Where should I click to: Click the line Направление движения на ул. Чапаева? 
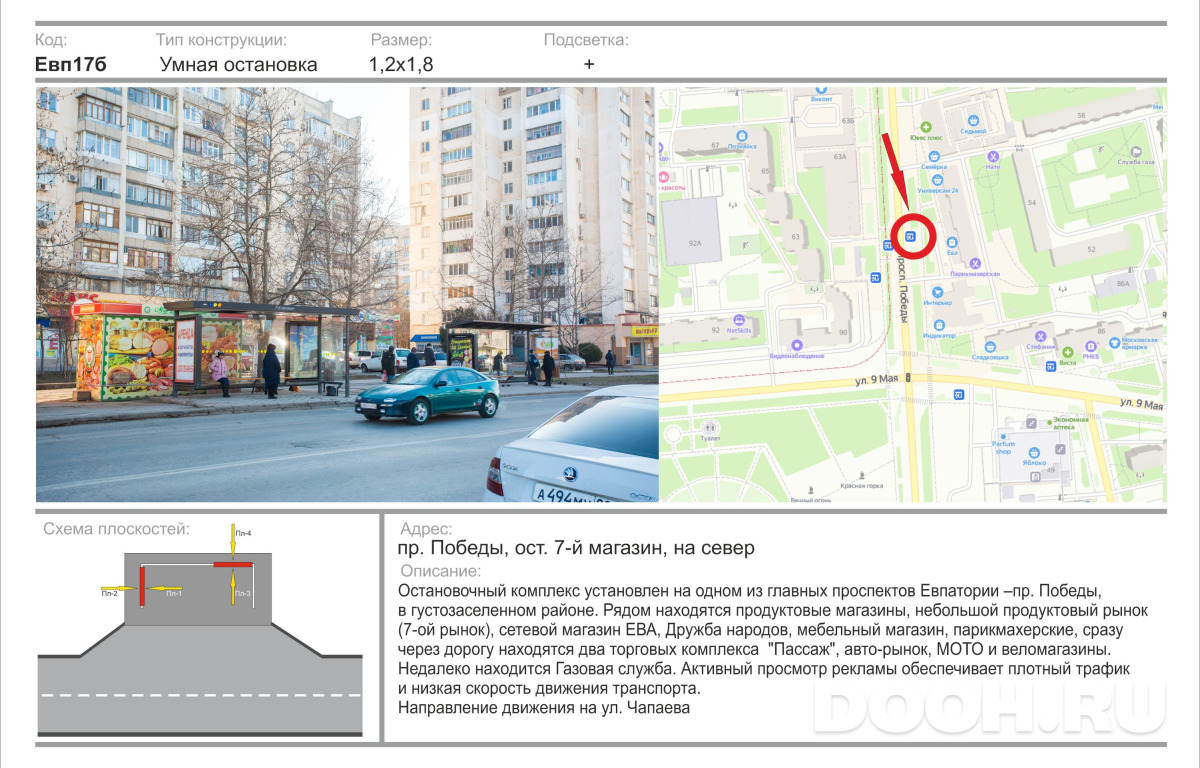coord(544,708)
